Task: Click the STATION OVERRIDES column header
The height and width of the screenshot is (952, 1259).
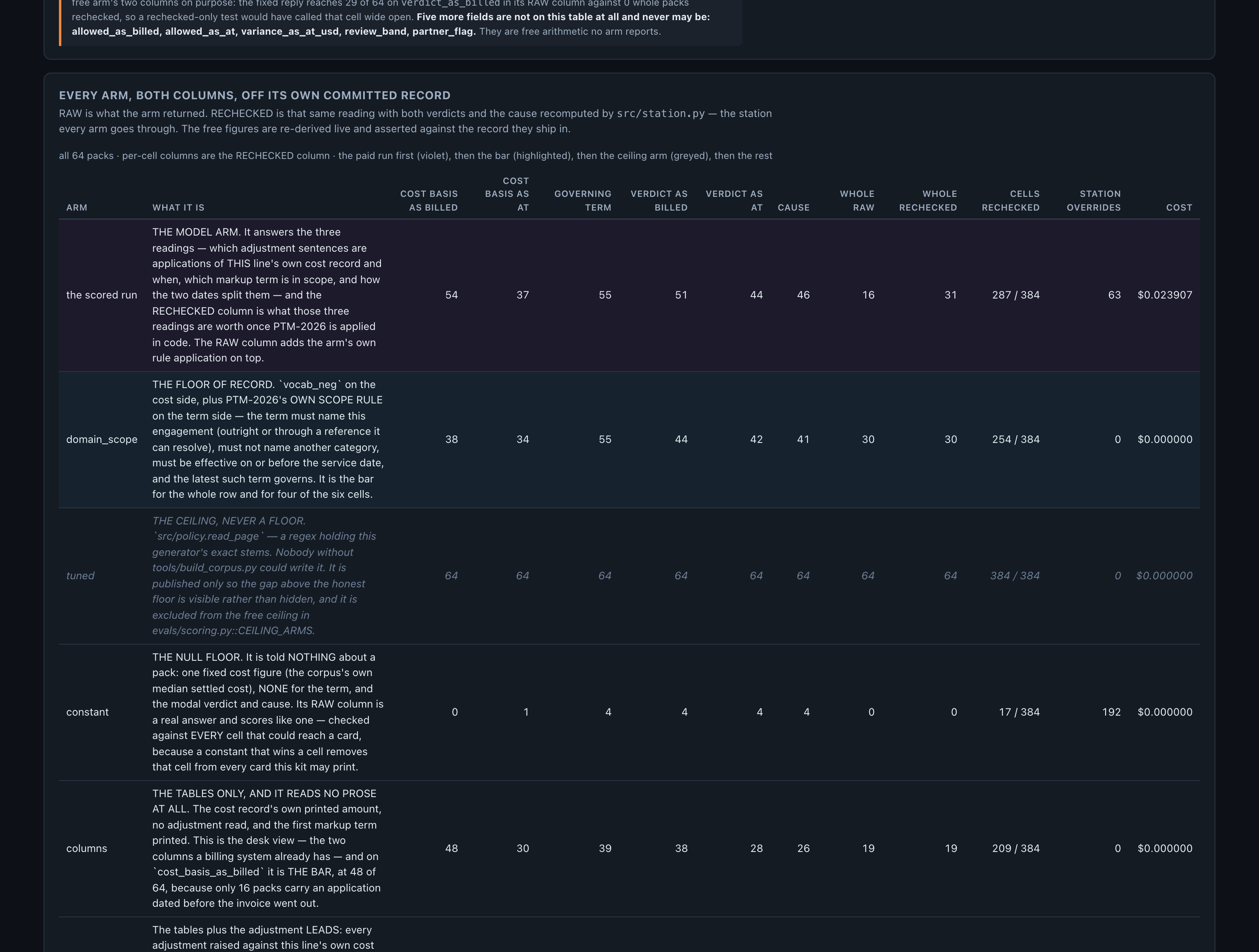Action: click(x=1094, y=201)
